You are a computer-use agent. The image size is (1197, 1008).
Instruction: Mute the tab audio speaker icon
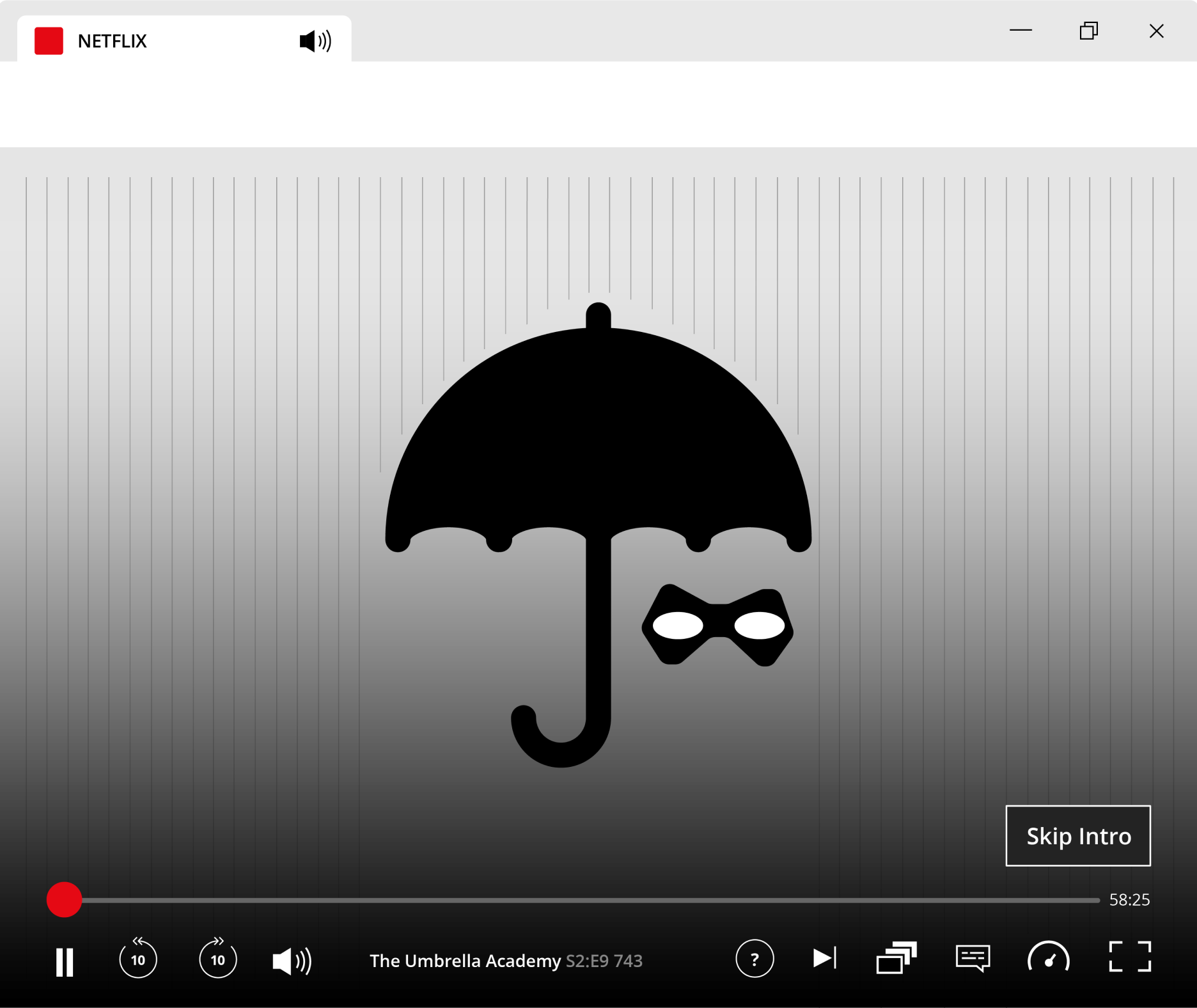coord(315,41)
